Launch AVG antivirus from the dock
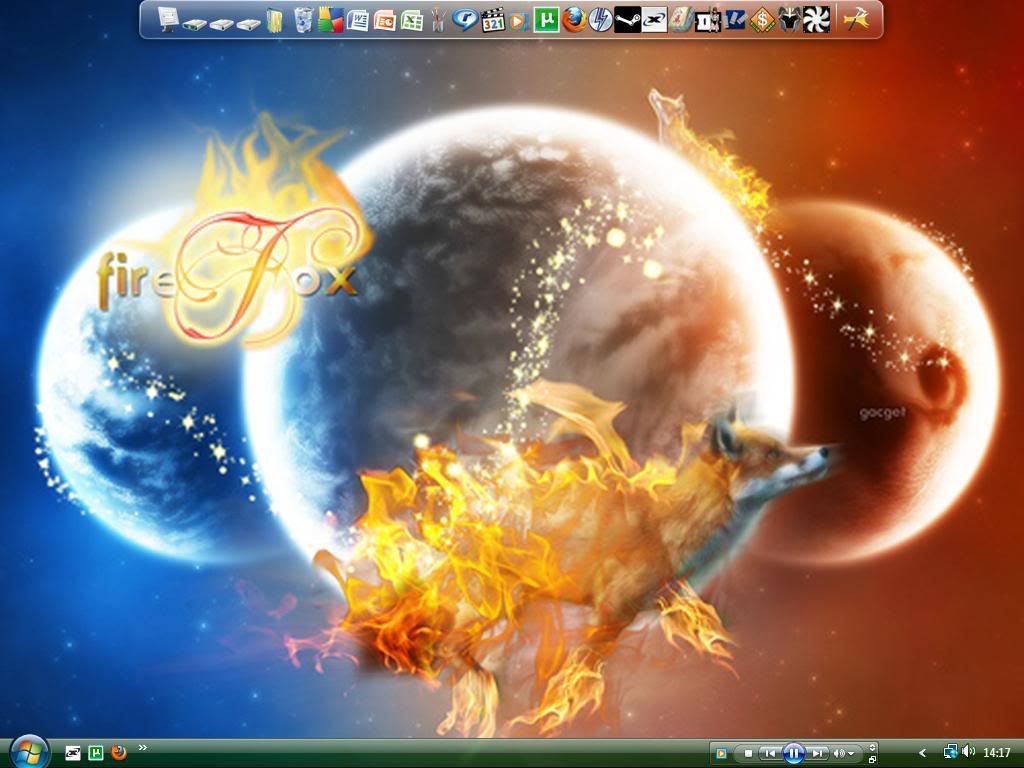The image size is (1024, 768). (330, 20)
